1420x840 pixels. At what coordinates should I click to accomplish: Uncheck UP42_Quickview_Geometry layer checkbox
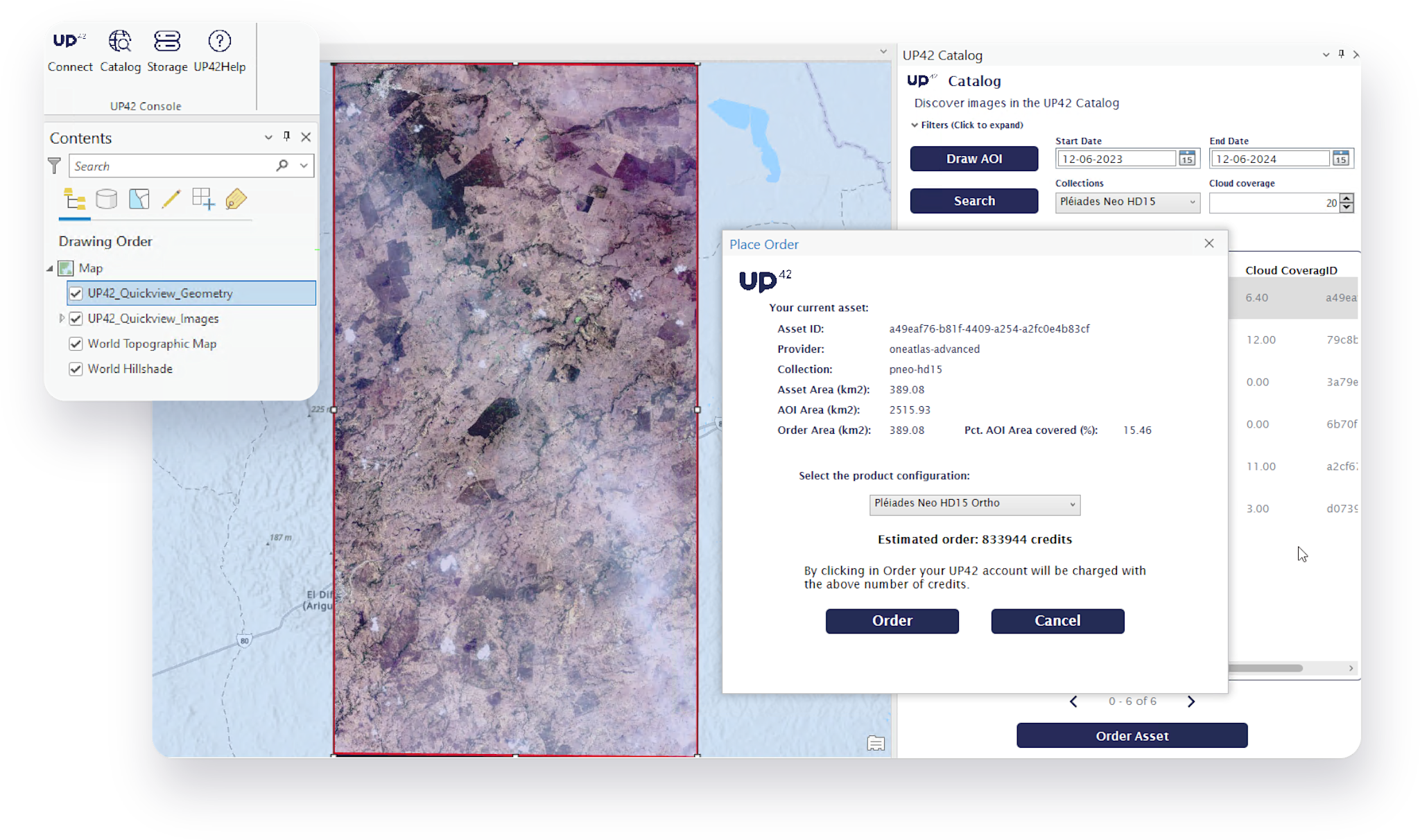(76, 293)
